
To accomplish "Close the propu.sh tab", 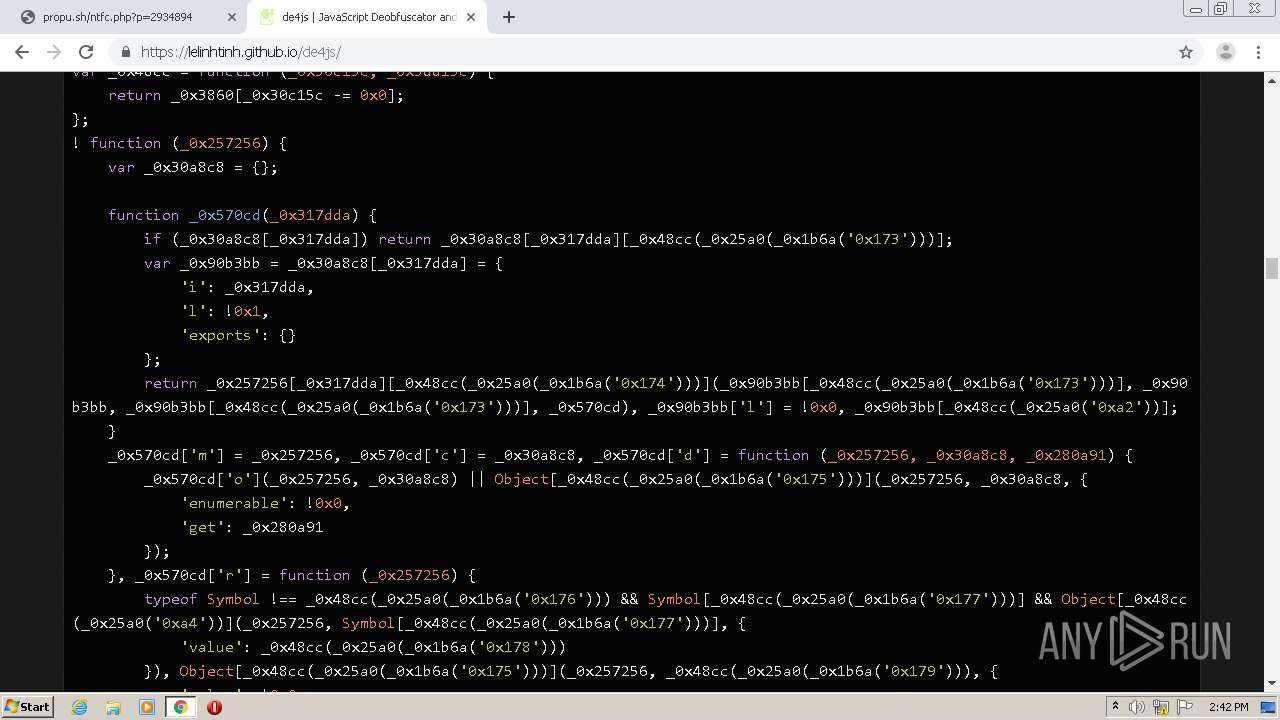I will 232,17.
